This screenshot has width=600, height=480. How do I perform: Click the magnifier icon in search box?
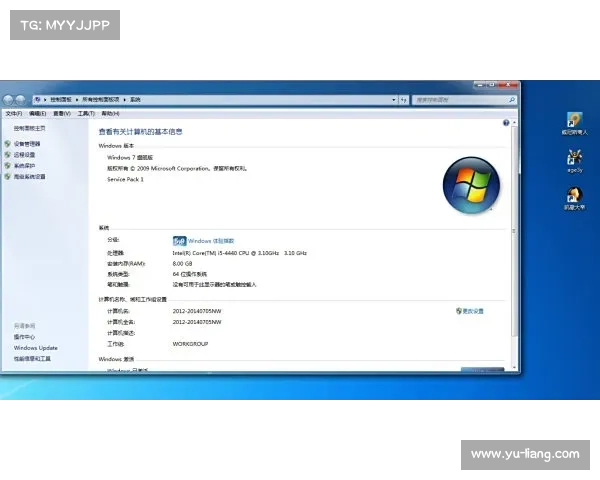[x=512, y=100]
